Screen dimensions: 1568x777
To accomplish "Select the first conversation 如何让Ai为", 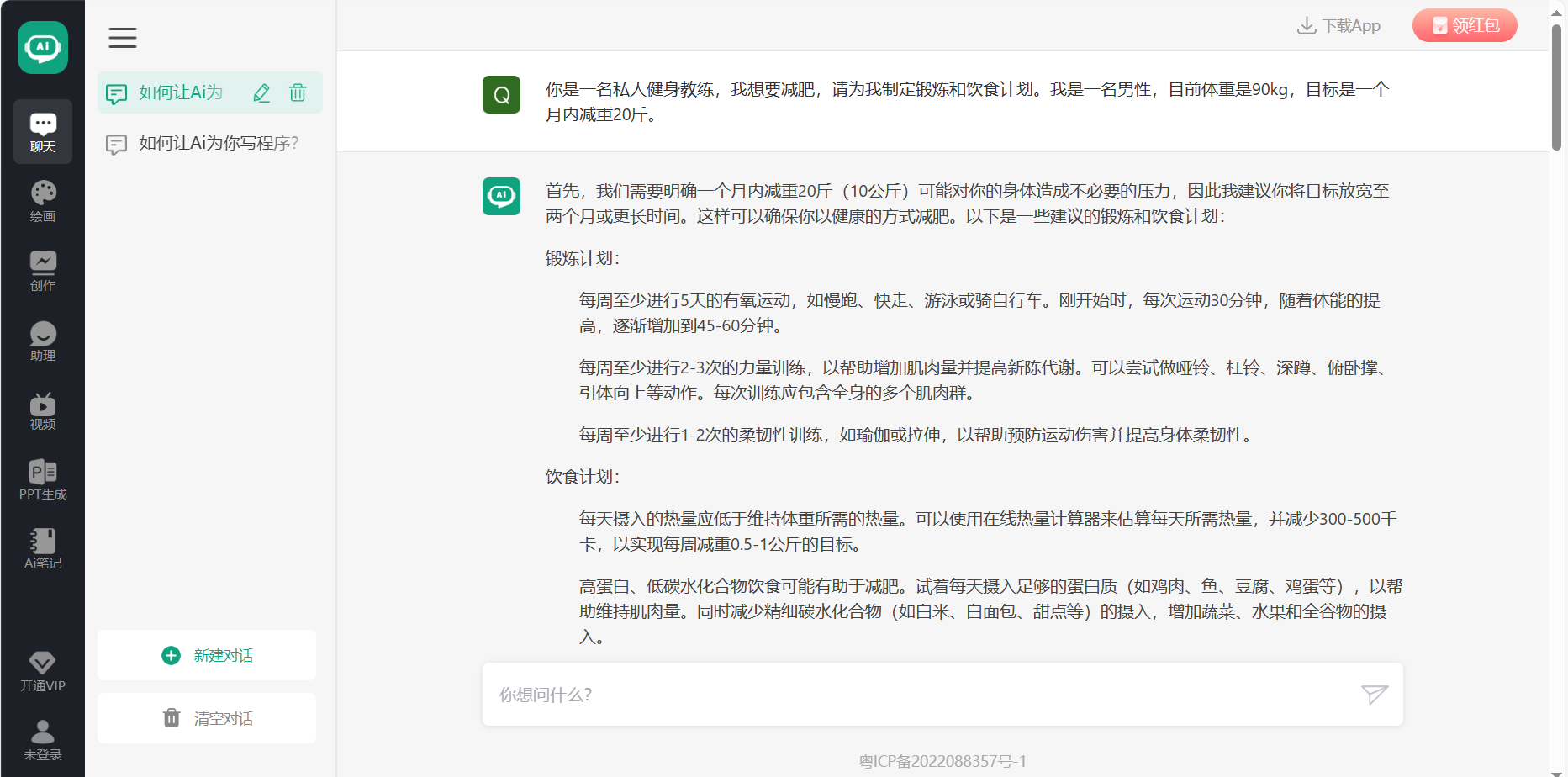I will [181, 92].
